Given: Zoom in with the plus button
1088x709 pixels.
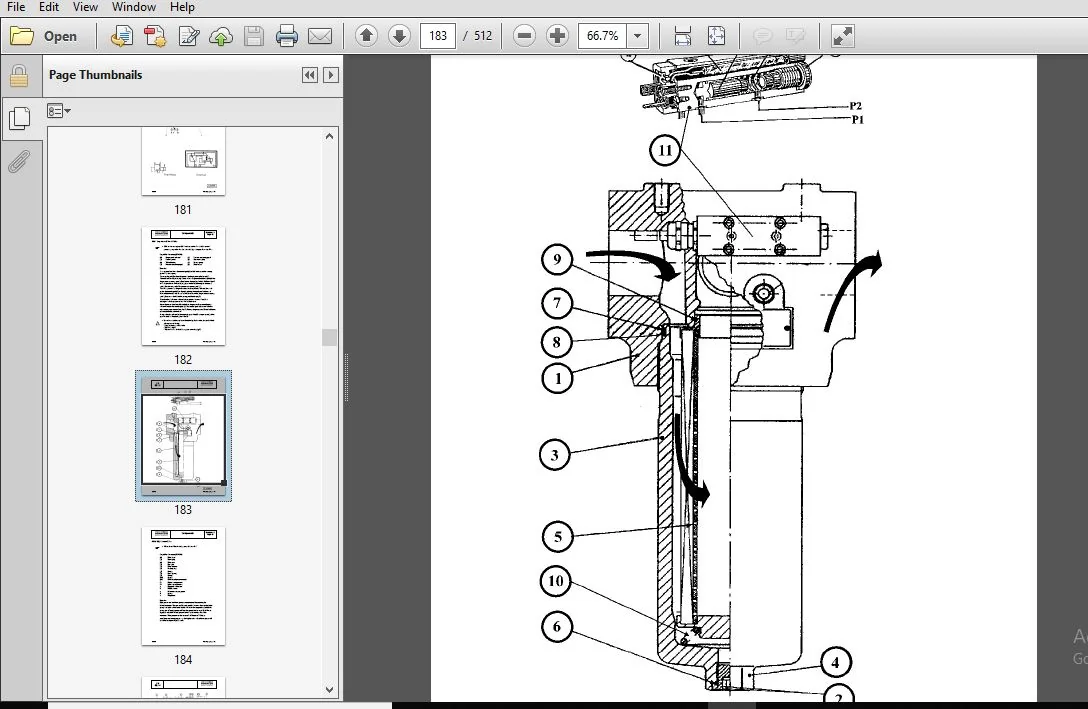Looking at the screenshot, I should 557,36.
